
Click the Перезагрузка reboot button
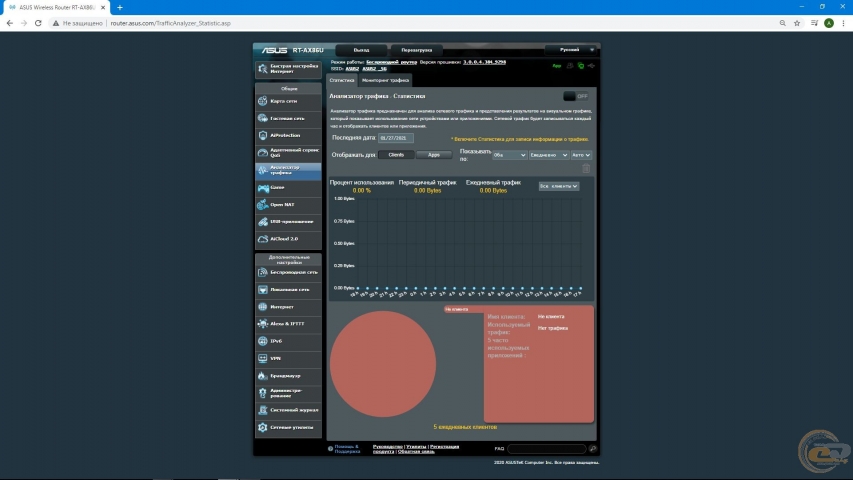click(417, 50)
